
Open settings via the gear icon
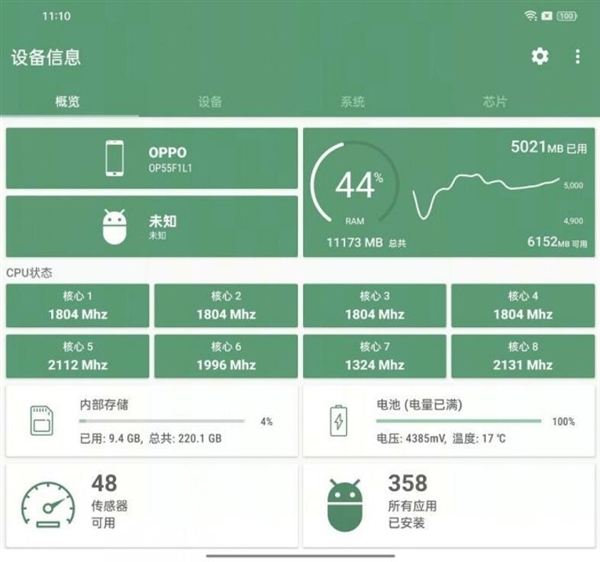tap(540, 57)
